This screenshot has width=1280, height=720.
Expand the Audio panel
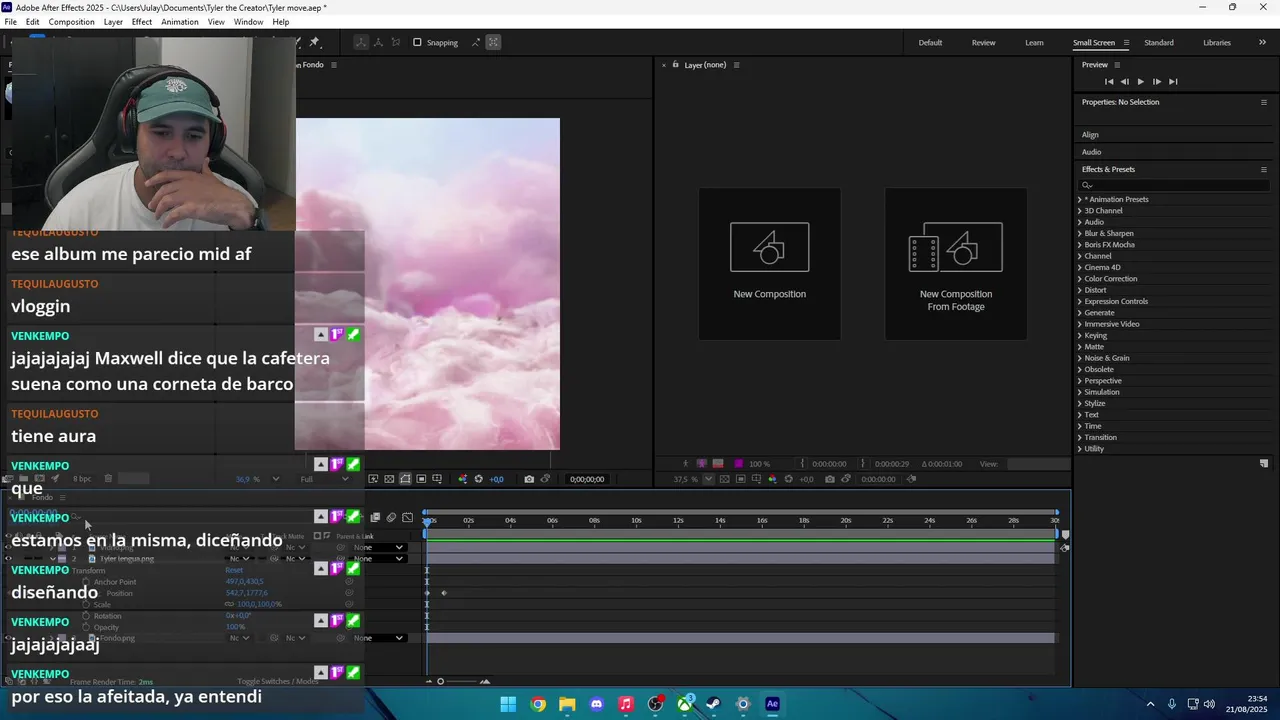click(x=1091, y=152)
